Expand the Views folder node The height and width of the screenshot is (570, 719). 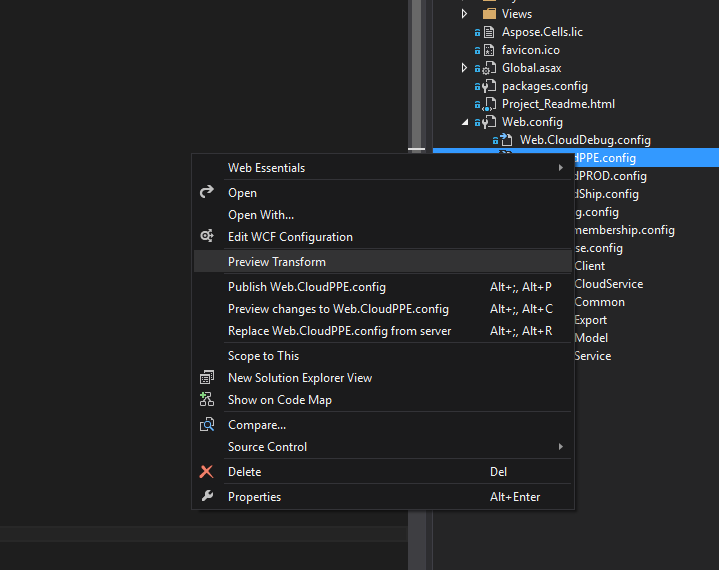(x=465, y=14)
